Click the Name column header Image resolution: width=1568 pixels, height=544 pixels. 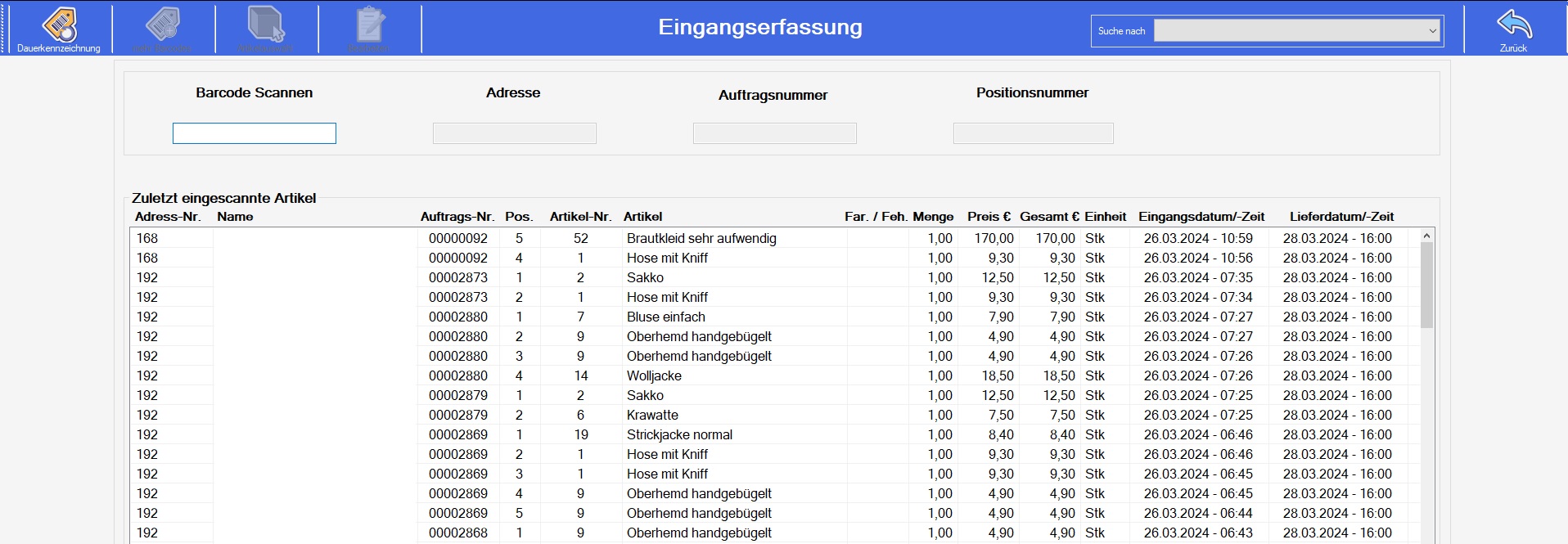coord(235,217)
